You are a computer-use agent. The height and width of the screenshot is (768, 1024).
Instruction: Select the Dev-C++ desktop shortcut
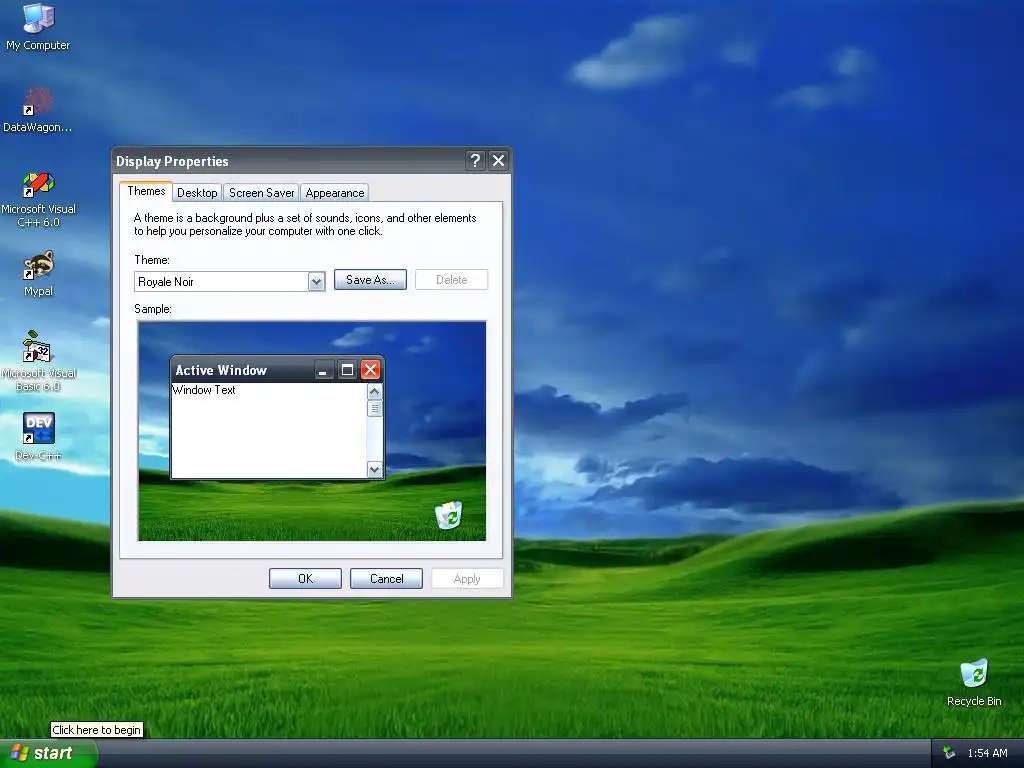pyautogui.click(x=39, y=436)
